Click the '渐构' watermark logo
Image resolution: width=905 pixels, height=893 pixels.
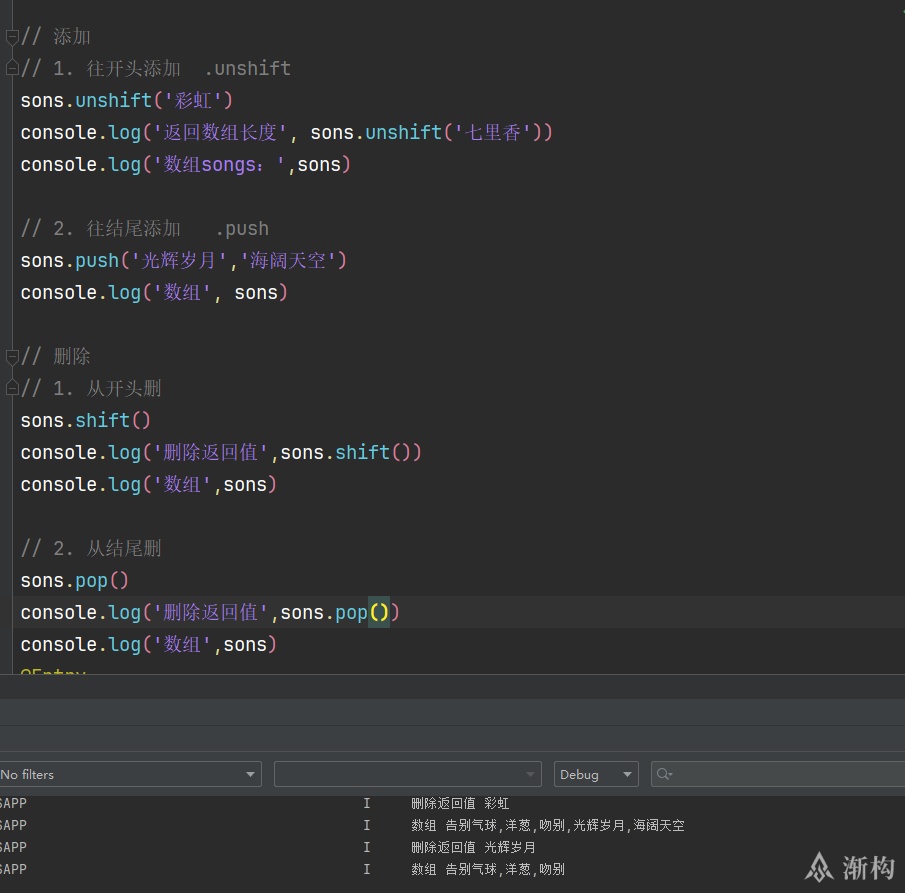click(x=850, y=867)
